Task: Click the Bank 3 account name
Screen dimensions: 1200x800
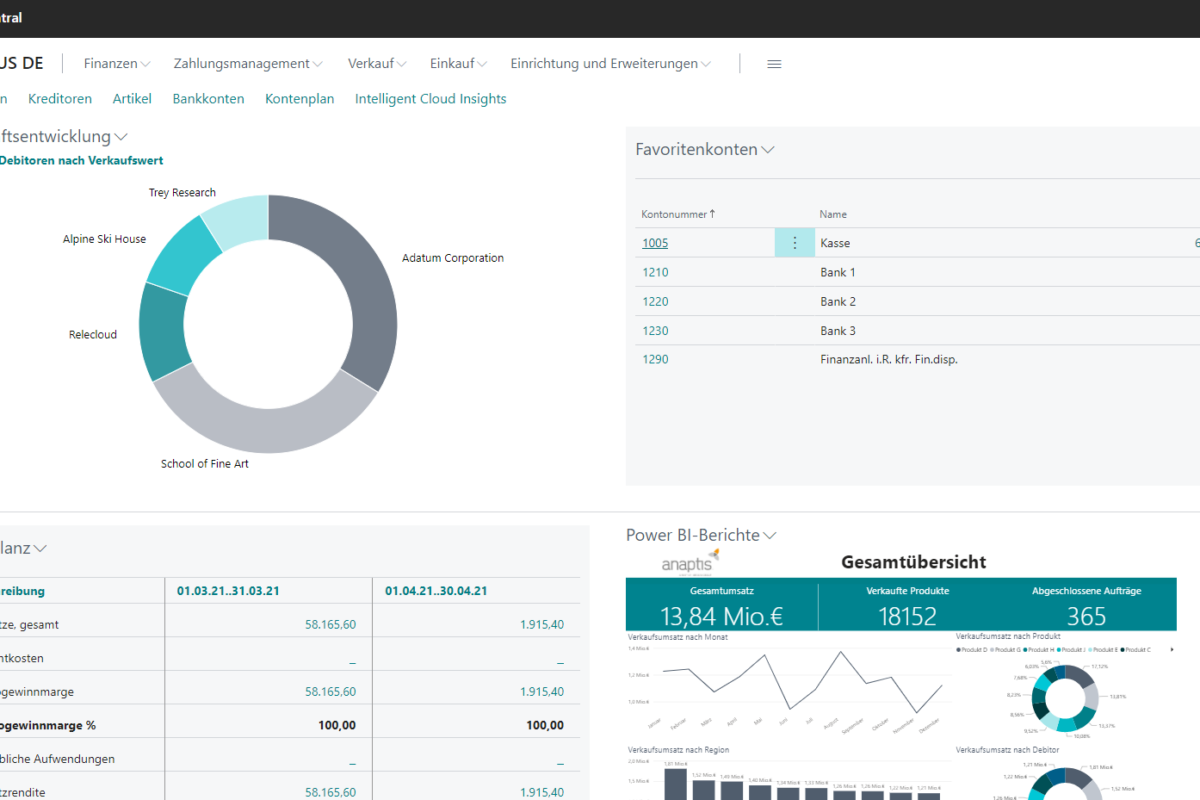Action: pyautogui.click(x=838, y=330)
